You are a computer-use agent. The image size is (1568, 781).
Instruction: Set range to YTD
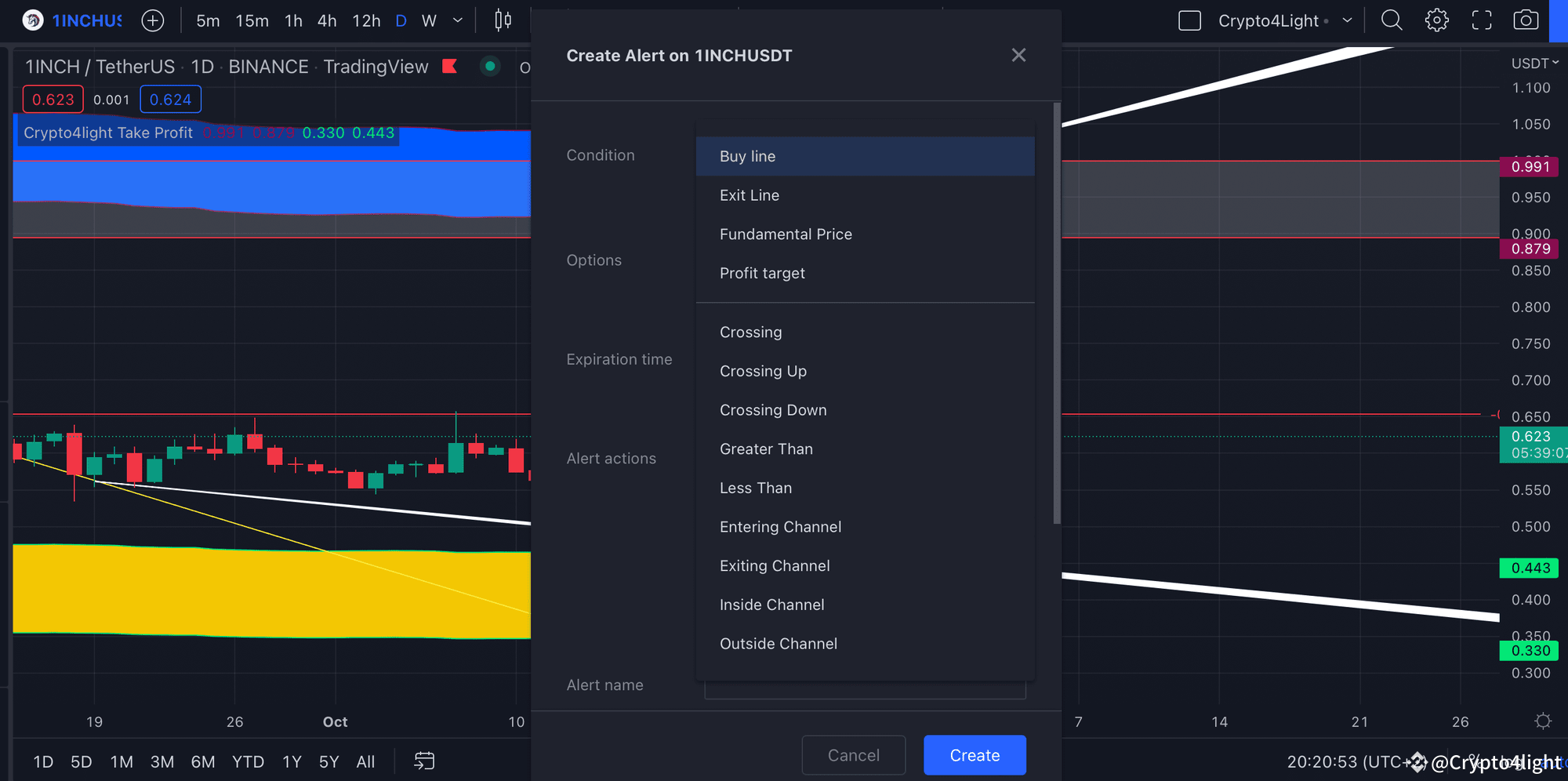click(x=248, y=761)
